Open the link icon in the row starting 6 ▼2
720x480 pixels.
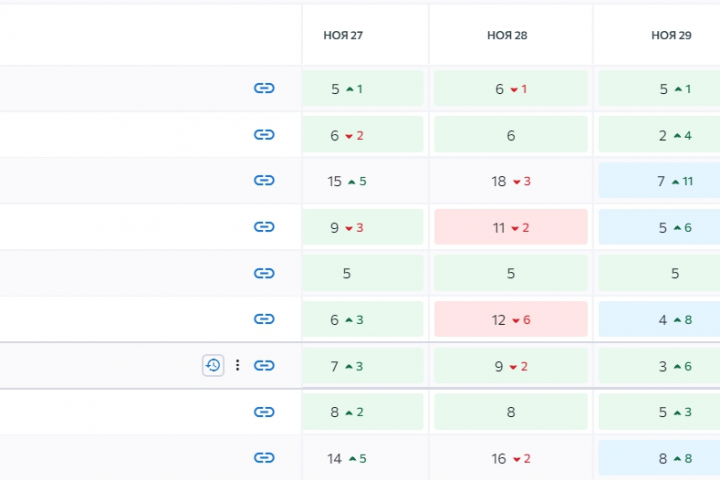pyautogui.click(x=264, y=135)
